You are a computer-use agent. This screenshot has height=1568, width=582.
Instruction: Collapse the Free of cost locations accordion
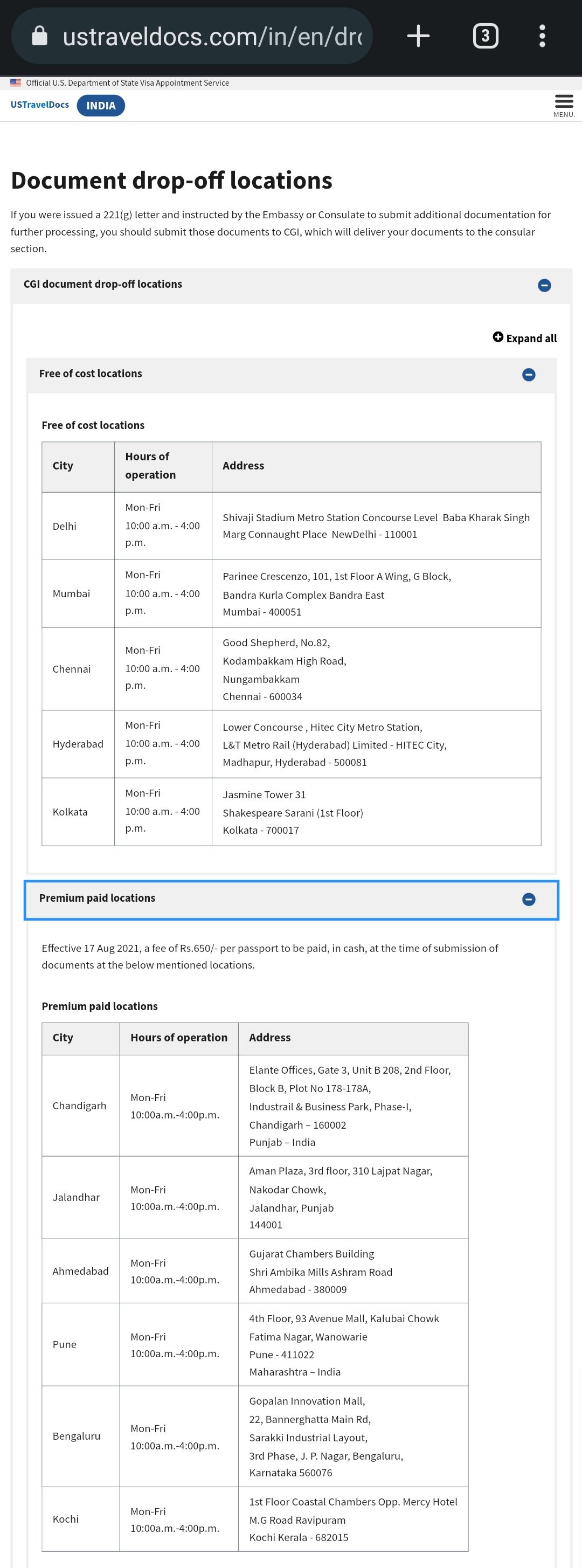[529, 375]
